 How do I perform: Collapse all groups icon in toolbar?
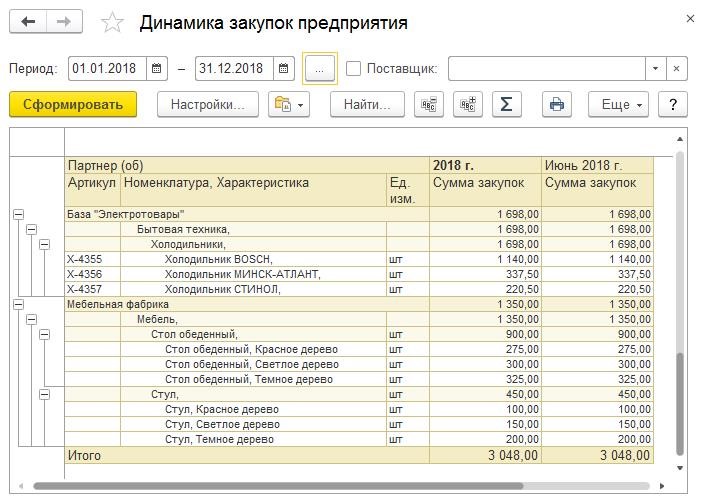429,104
